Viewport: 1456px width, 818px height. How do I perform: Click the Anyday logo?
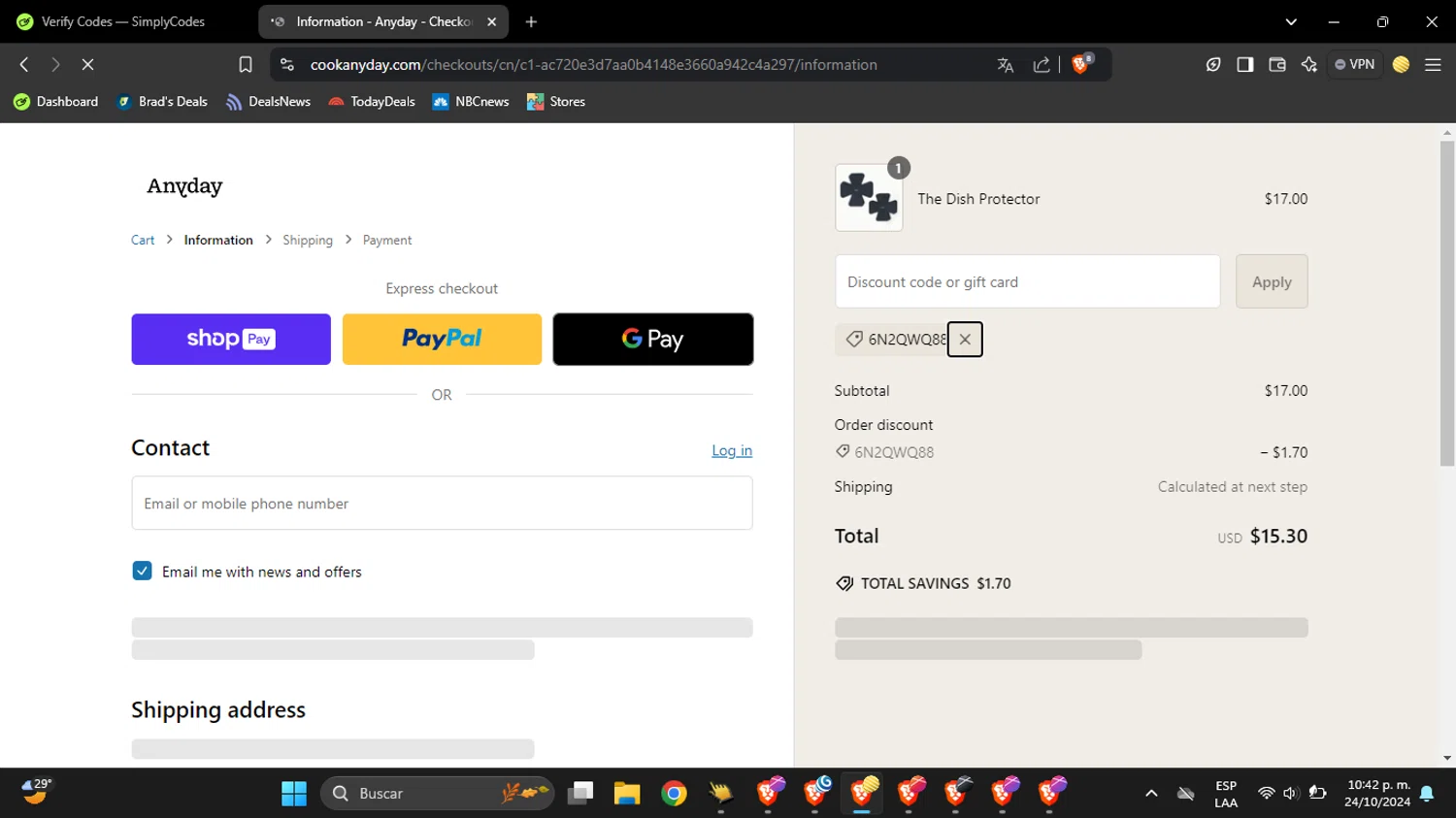[184, 186]
